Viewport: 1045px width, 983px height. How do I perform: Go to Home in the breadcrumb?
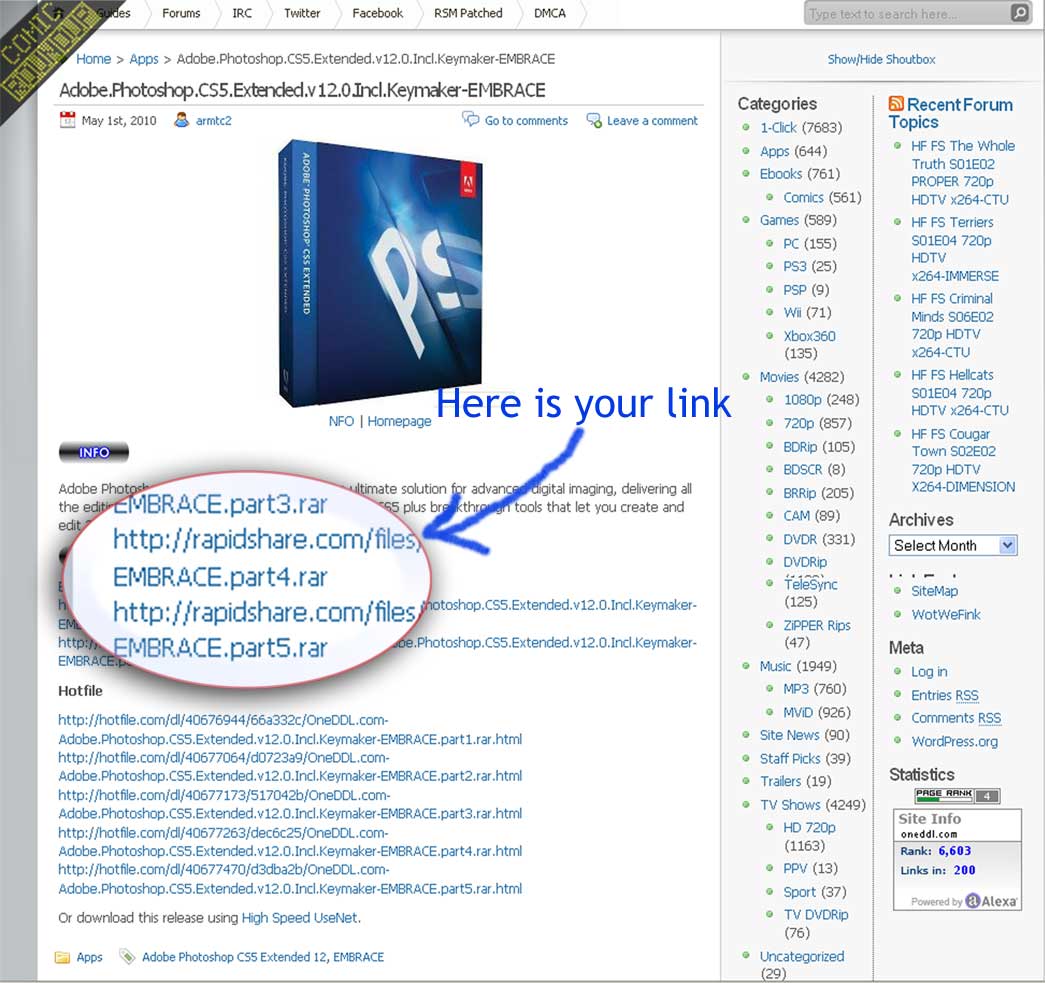pos(93,59)
